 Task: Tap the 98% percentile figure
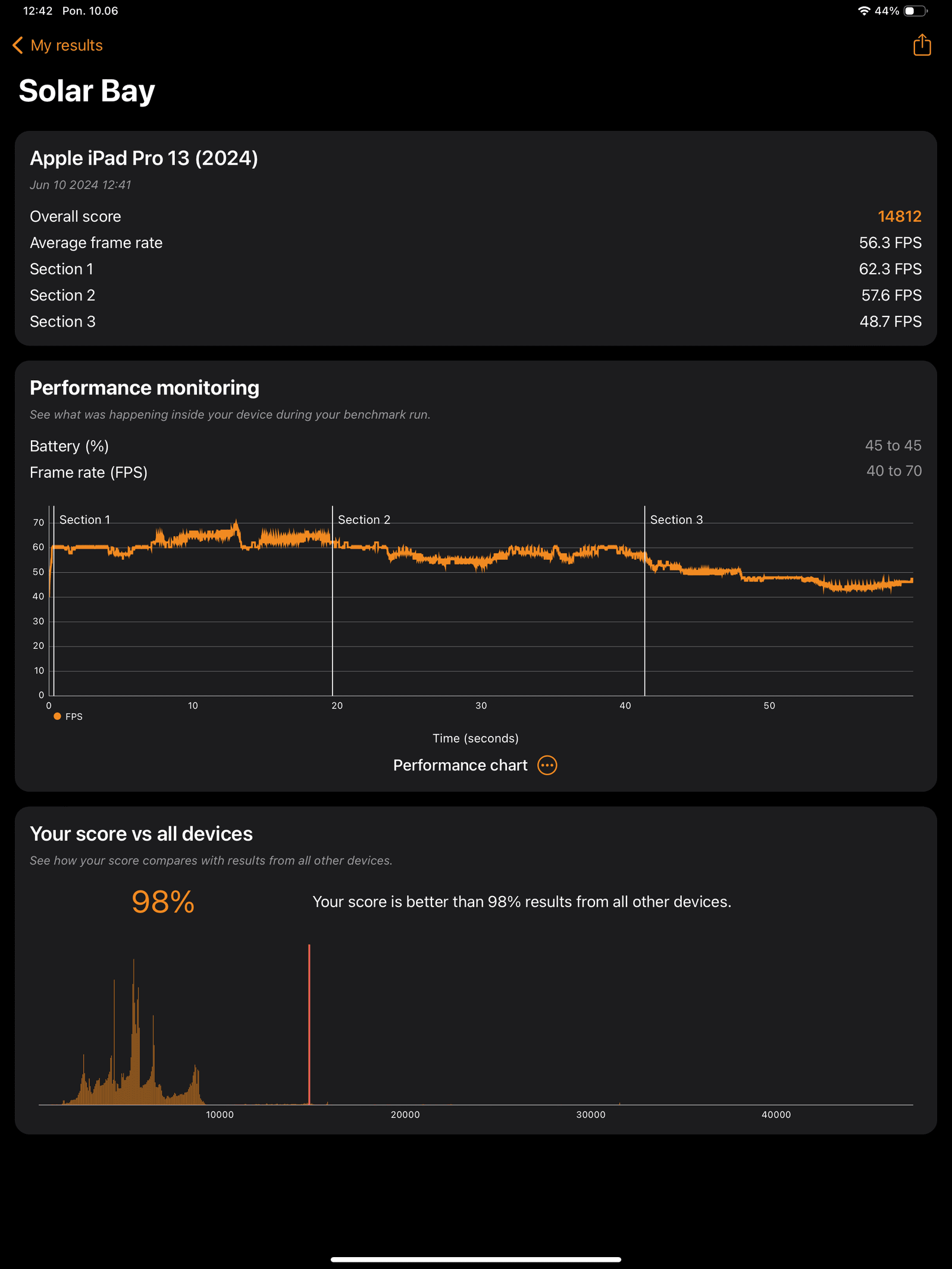click(x=163, y=902)
